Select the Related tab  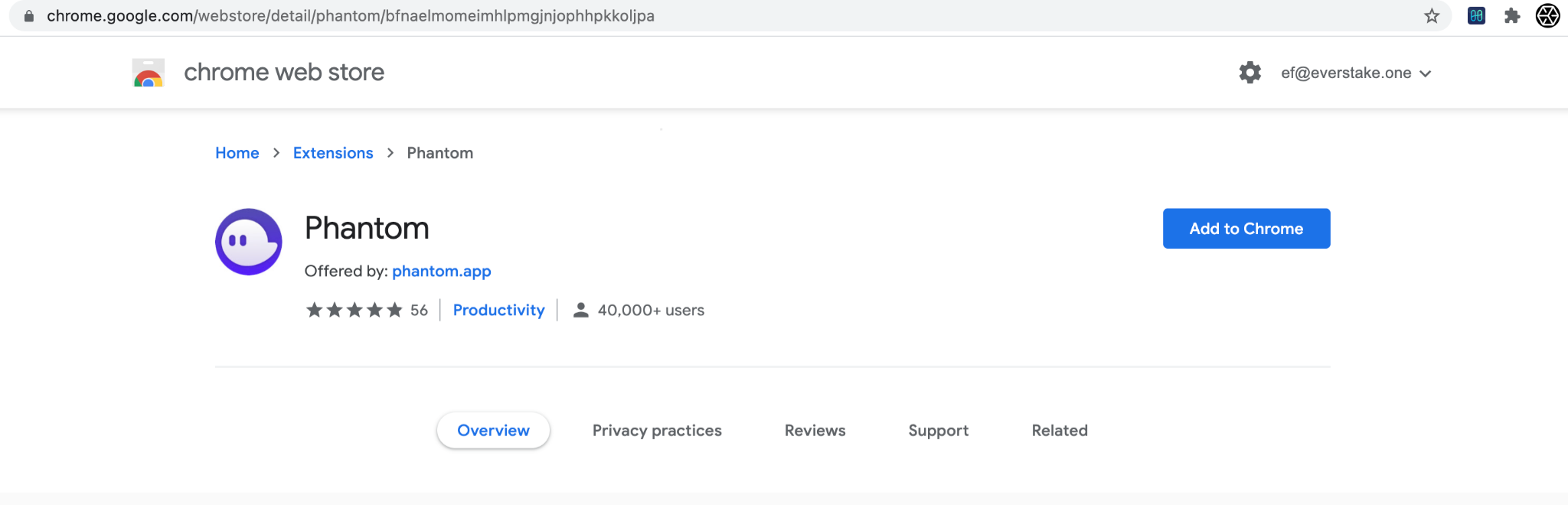1060,431
